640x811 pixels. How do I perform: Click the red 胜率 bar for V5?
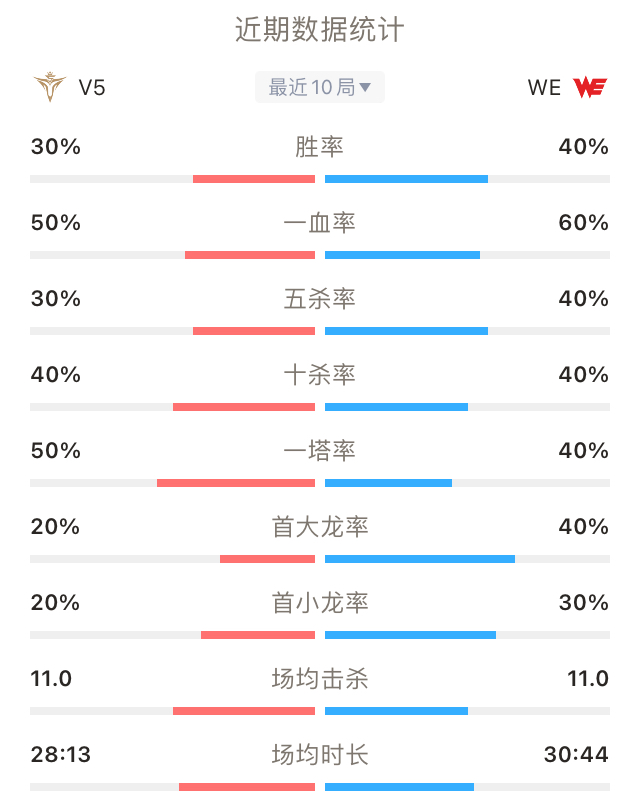254,179
